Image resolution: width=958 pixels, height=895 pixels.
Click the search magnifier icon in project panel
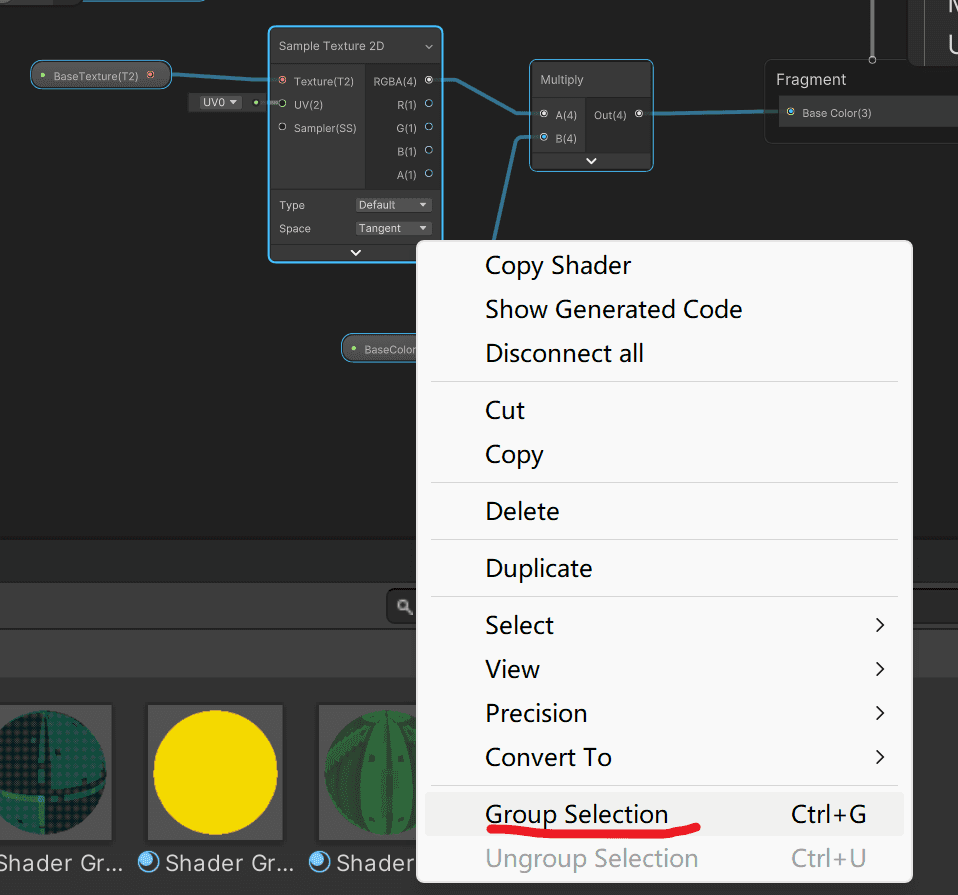(x=404, y=607)
